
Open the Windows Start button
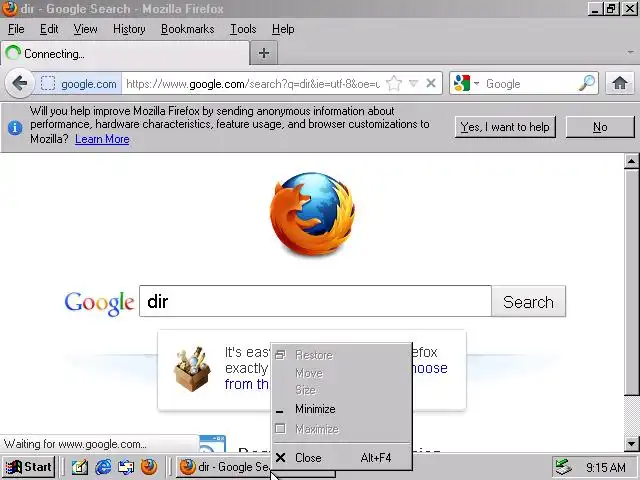coord(28,467)
